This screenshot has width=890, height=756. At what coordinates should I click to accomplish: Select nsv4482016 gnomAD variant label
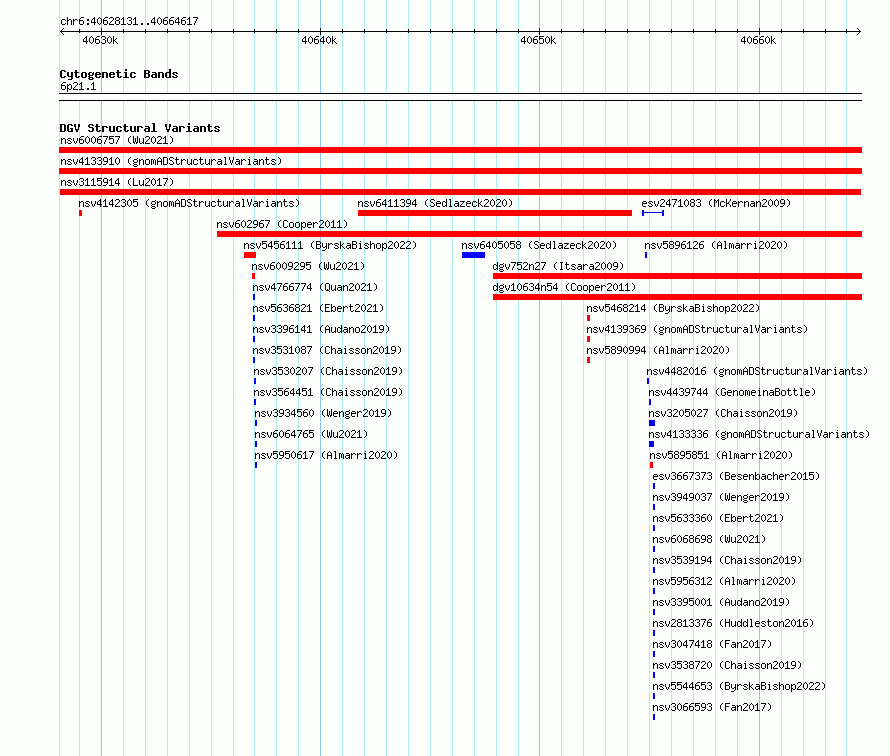[757, 371]
